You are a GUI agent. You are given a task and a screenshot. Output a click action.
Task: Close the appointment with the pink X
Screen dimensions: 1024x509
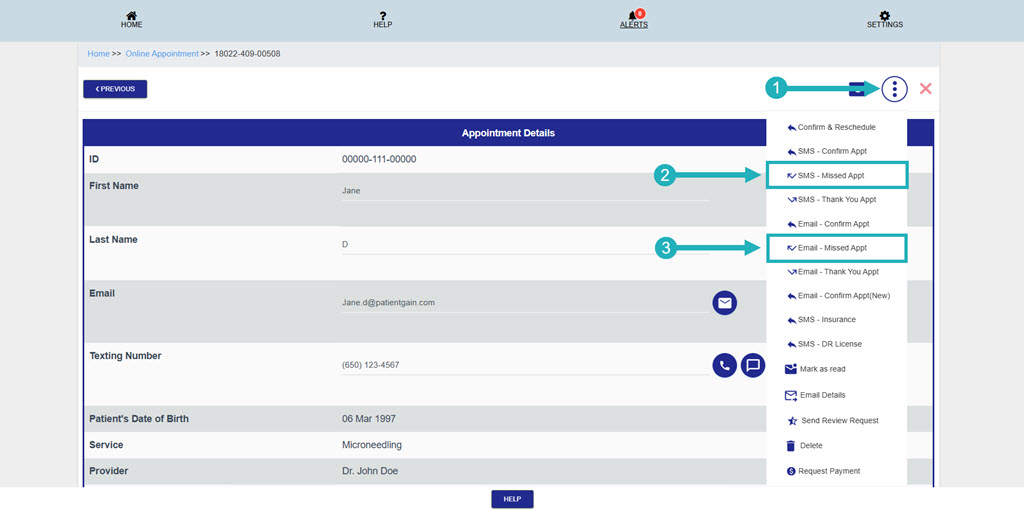click(x=925, y=89)
